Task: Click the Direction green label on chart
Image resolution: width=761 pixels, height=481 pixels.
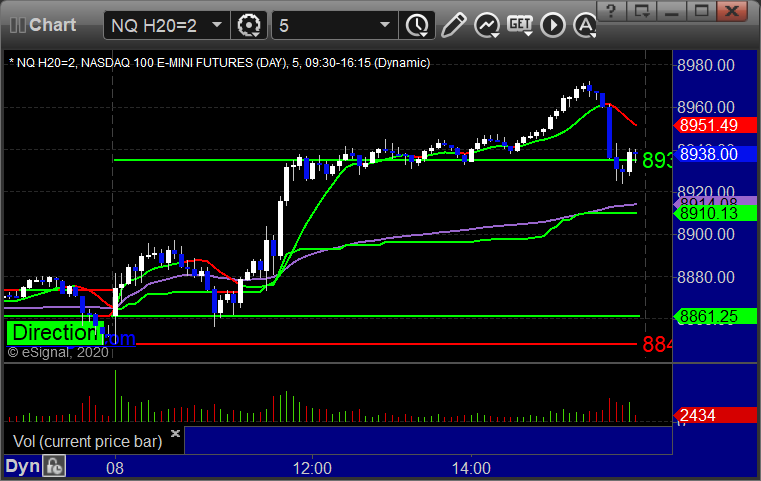Action: (55, 333)
